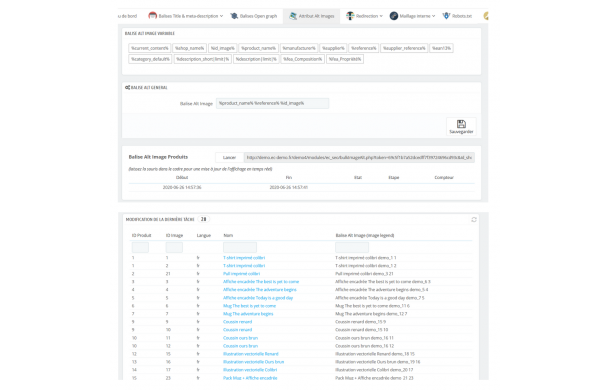The image size is (610, 390).
Task: Open T-shirt imprimé colibri link for image 2
Action: coord(244,266)
